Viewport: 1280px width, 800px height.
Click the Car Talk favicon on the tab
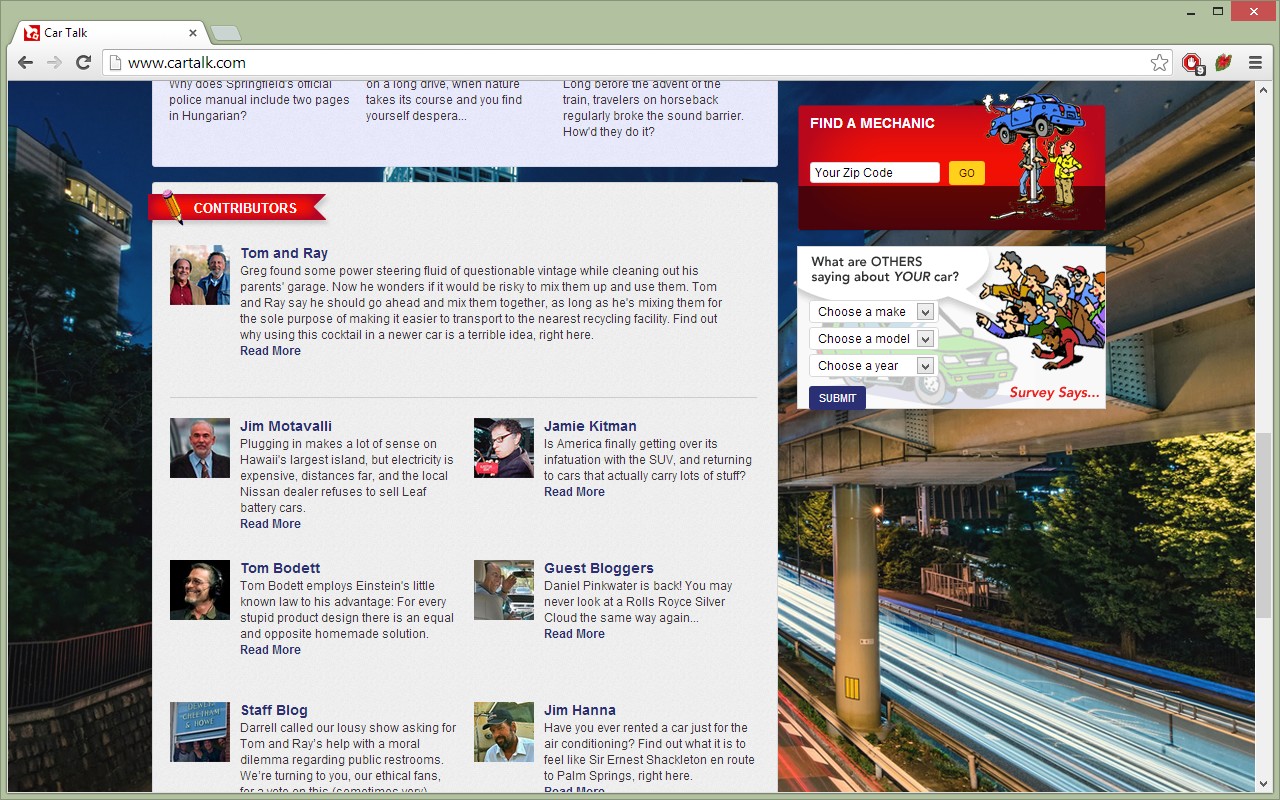pos(32,33)
